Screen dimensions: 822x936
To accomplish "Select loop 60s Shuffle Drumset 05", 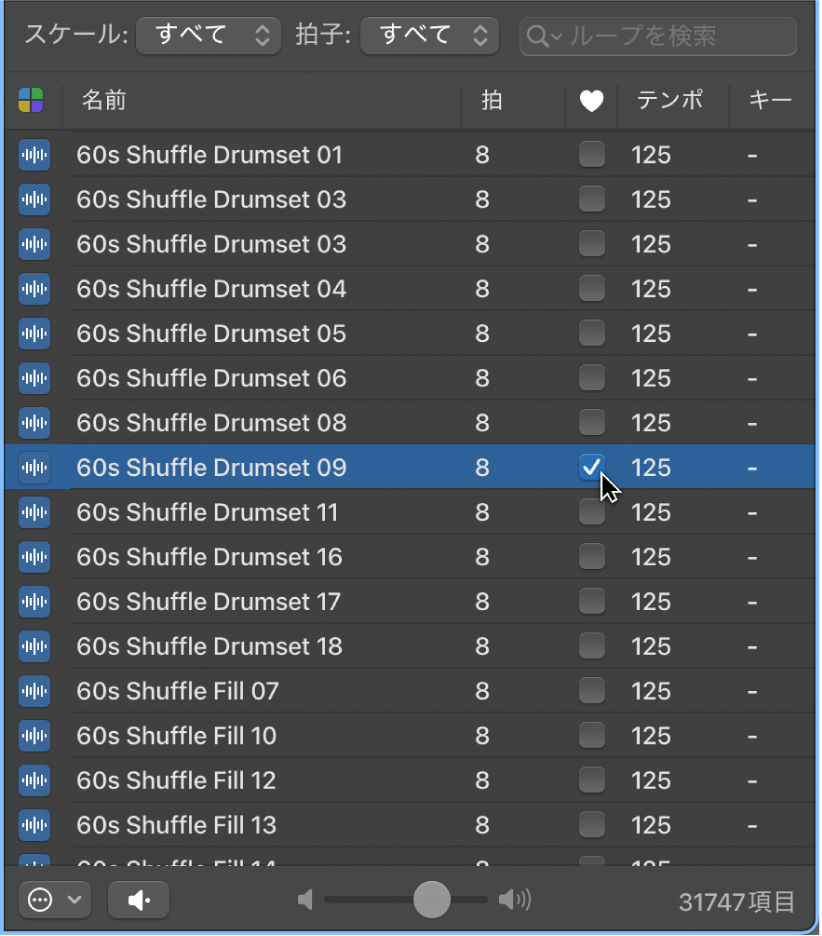I will click(211, 334).
